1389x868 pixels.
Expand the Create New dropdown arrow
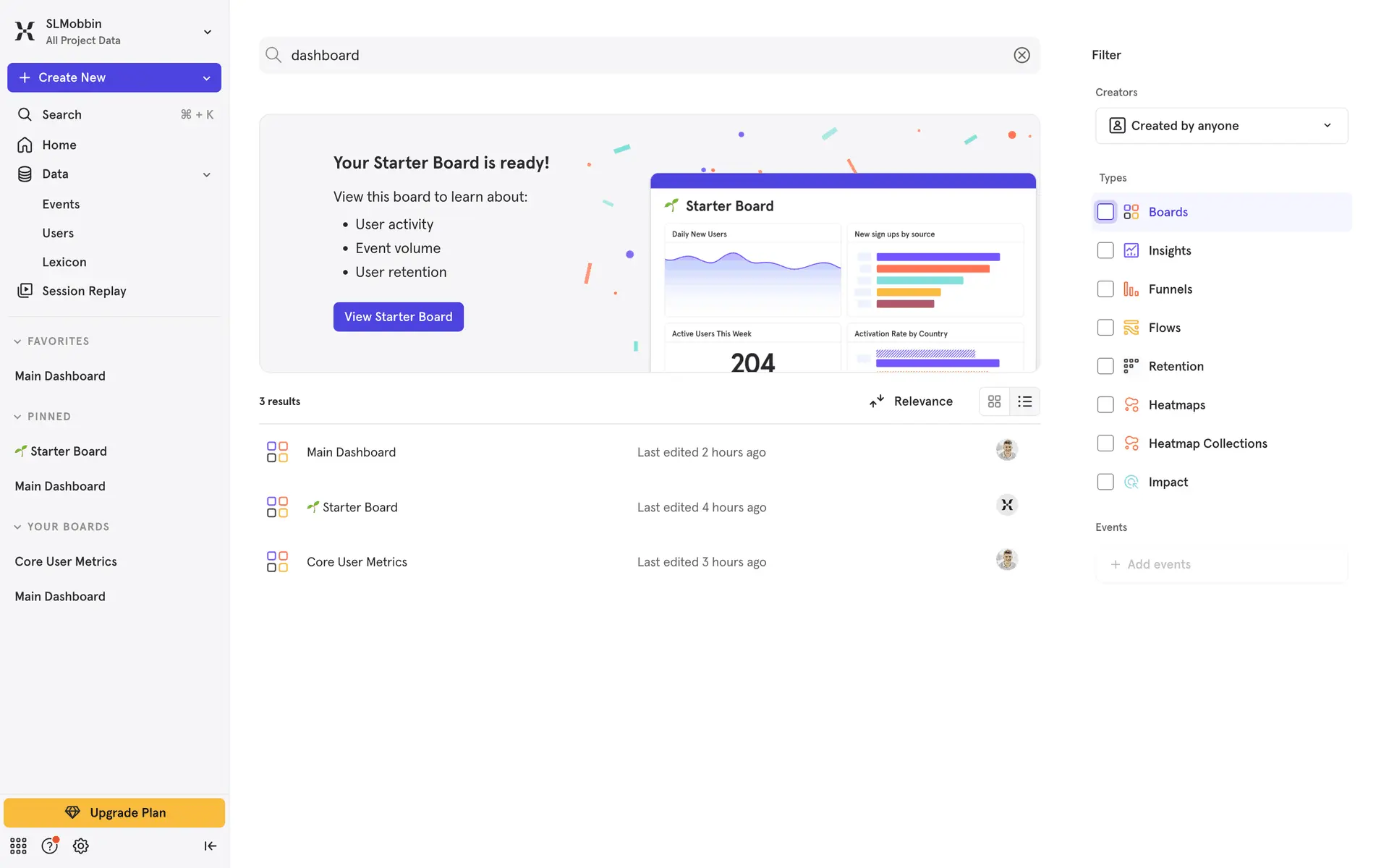pyautogui.click(x=207, y=78)
